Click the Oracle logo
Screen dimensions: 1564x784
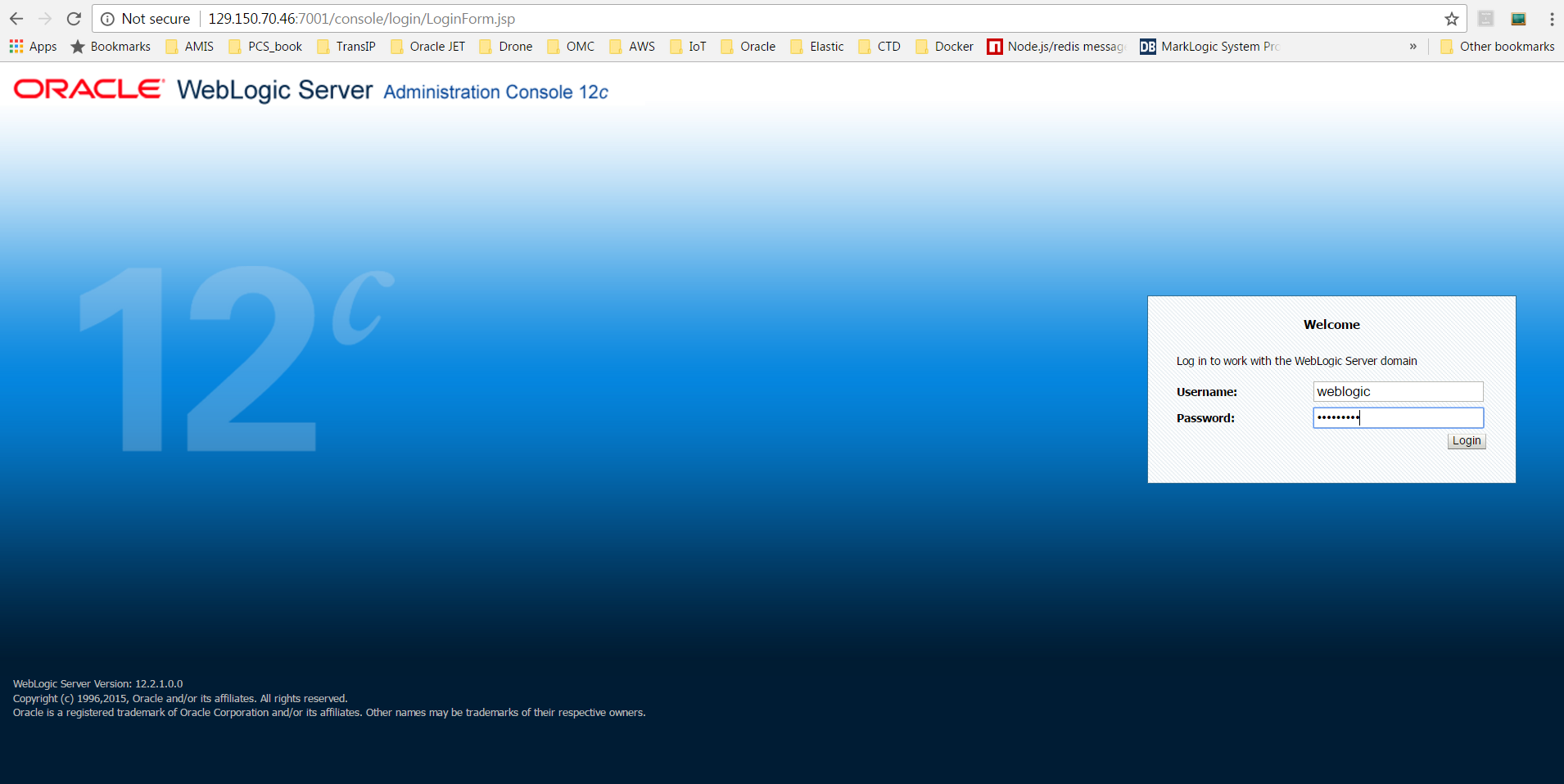coord(88,89)
